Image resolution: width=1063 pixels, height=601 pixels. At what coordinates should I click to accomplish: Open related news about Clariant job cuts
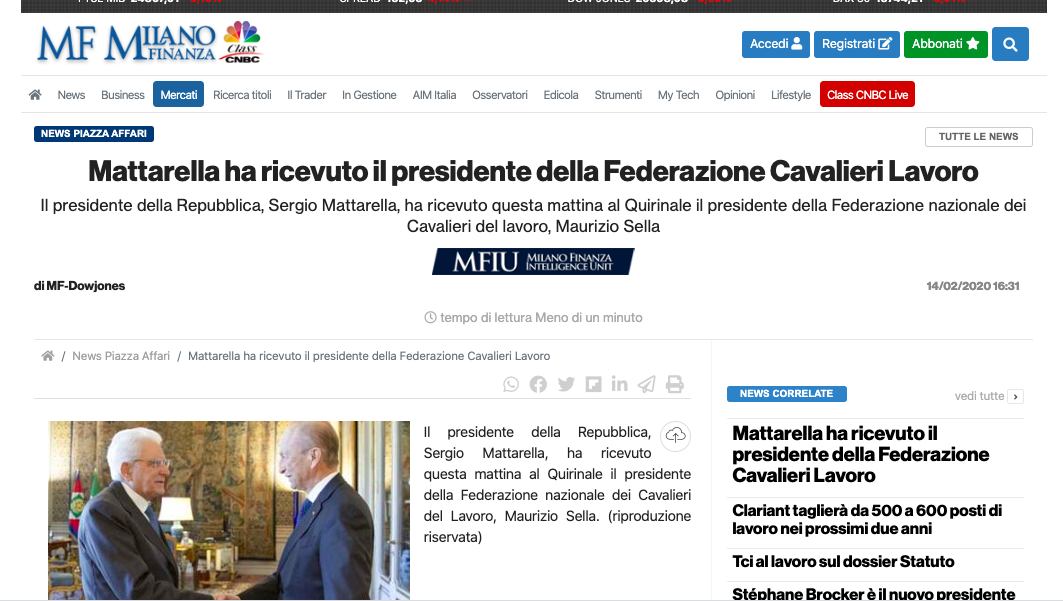(x=867, y=520)
